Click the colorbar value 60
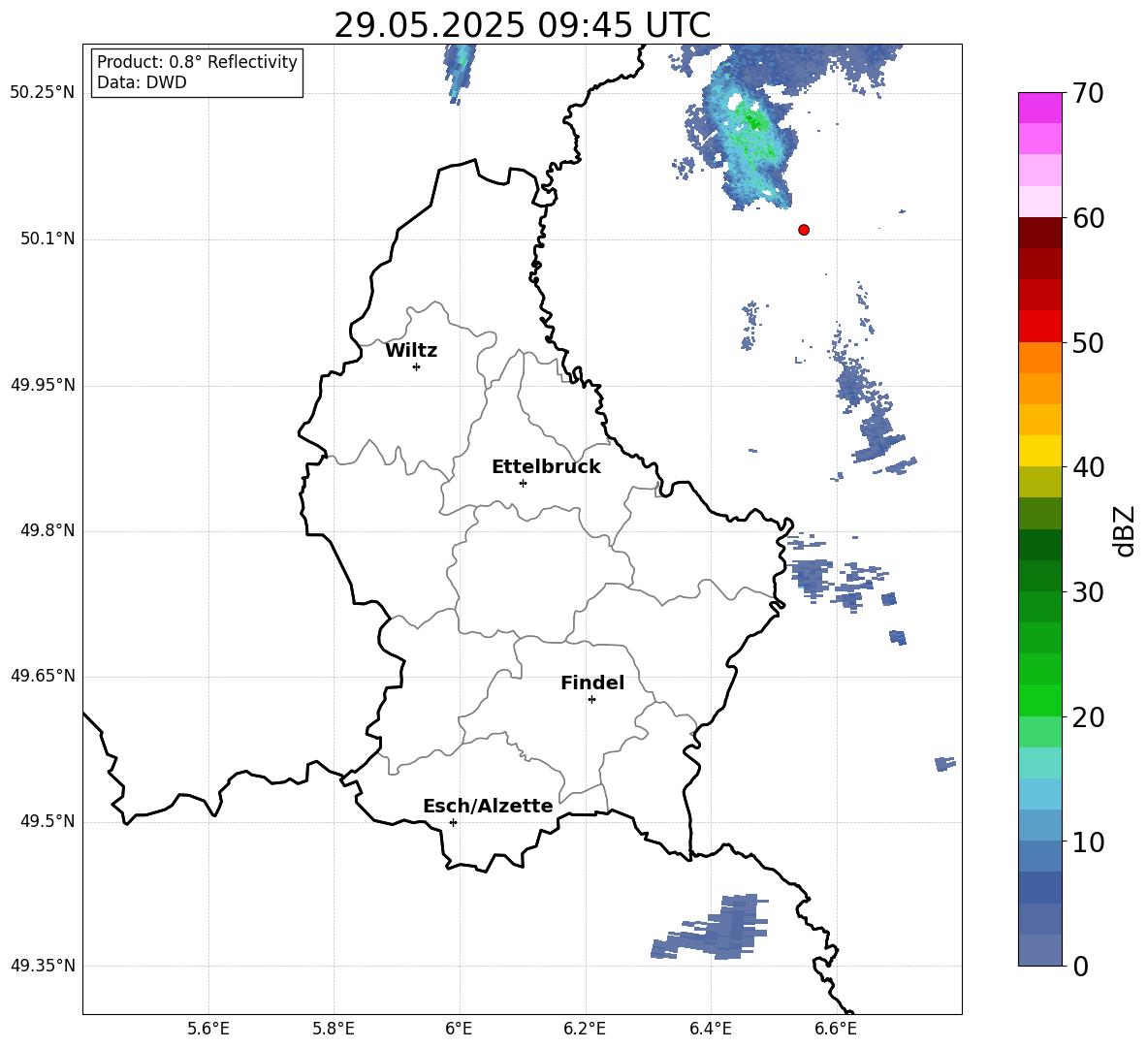 (x=1088, y=218)
